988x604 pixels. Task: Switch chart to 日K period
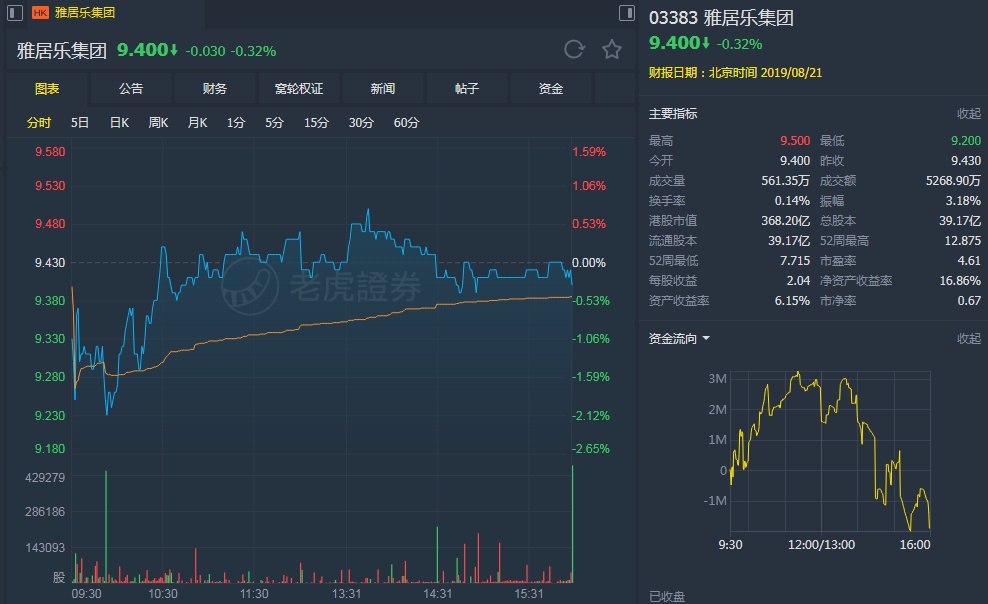119,123
